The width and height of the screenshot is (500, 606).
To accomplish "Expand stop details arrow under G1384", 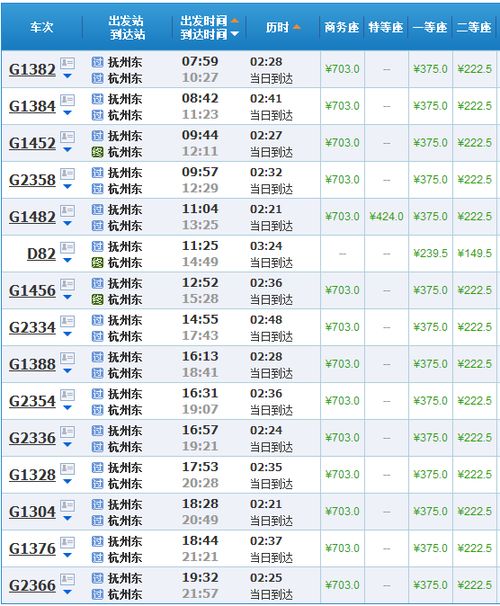I will [67, 113].
